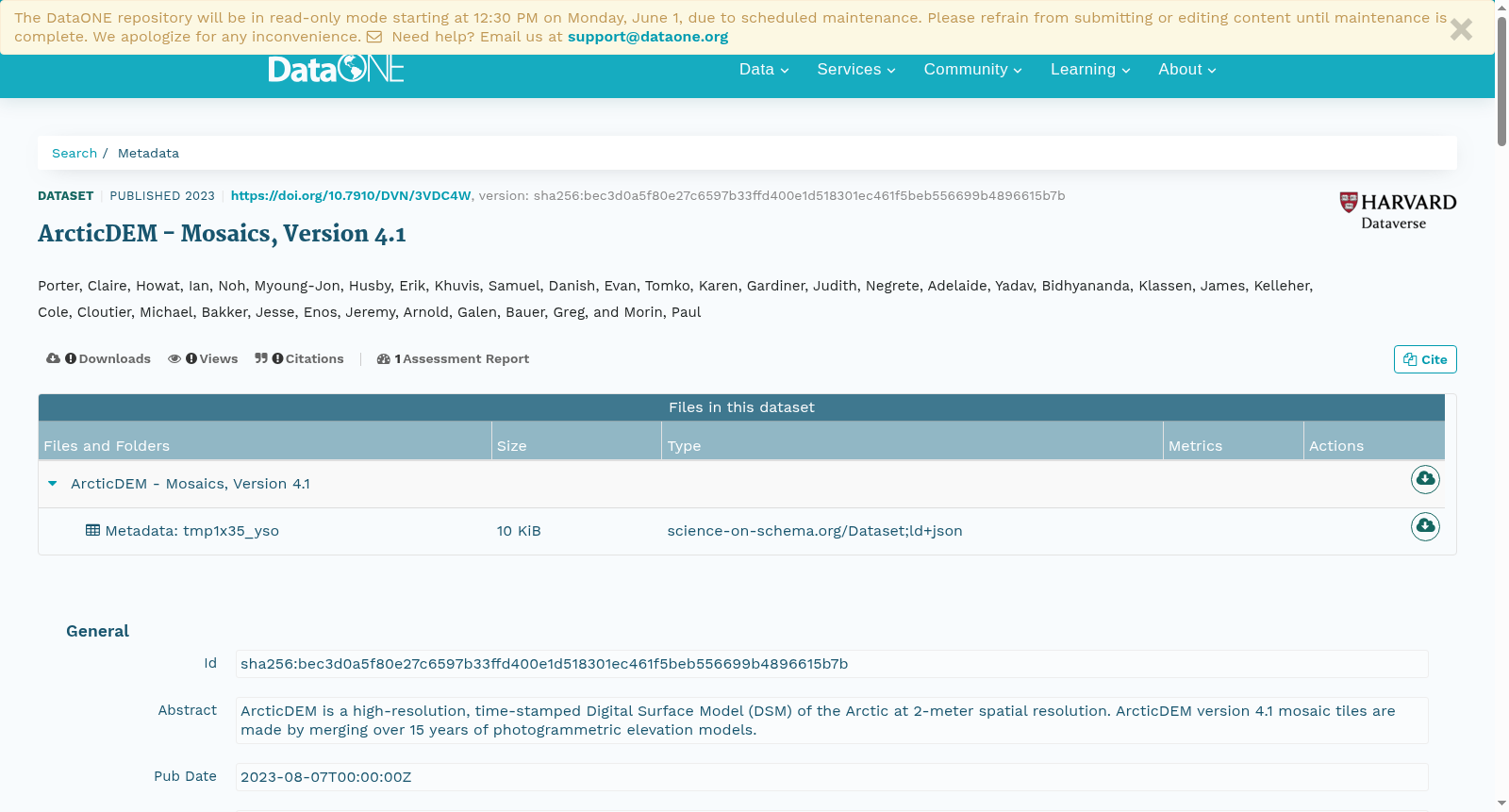Click the DataONE logo

tap(336, 69)
